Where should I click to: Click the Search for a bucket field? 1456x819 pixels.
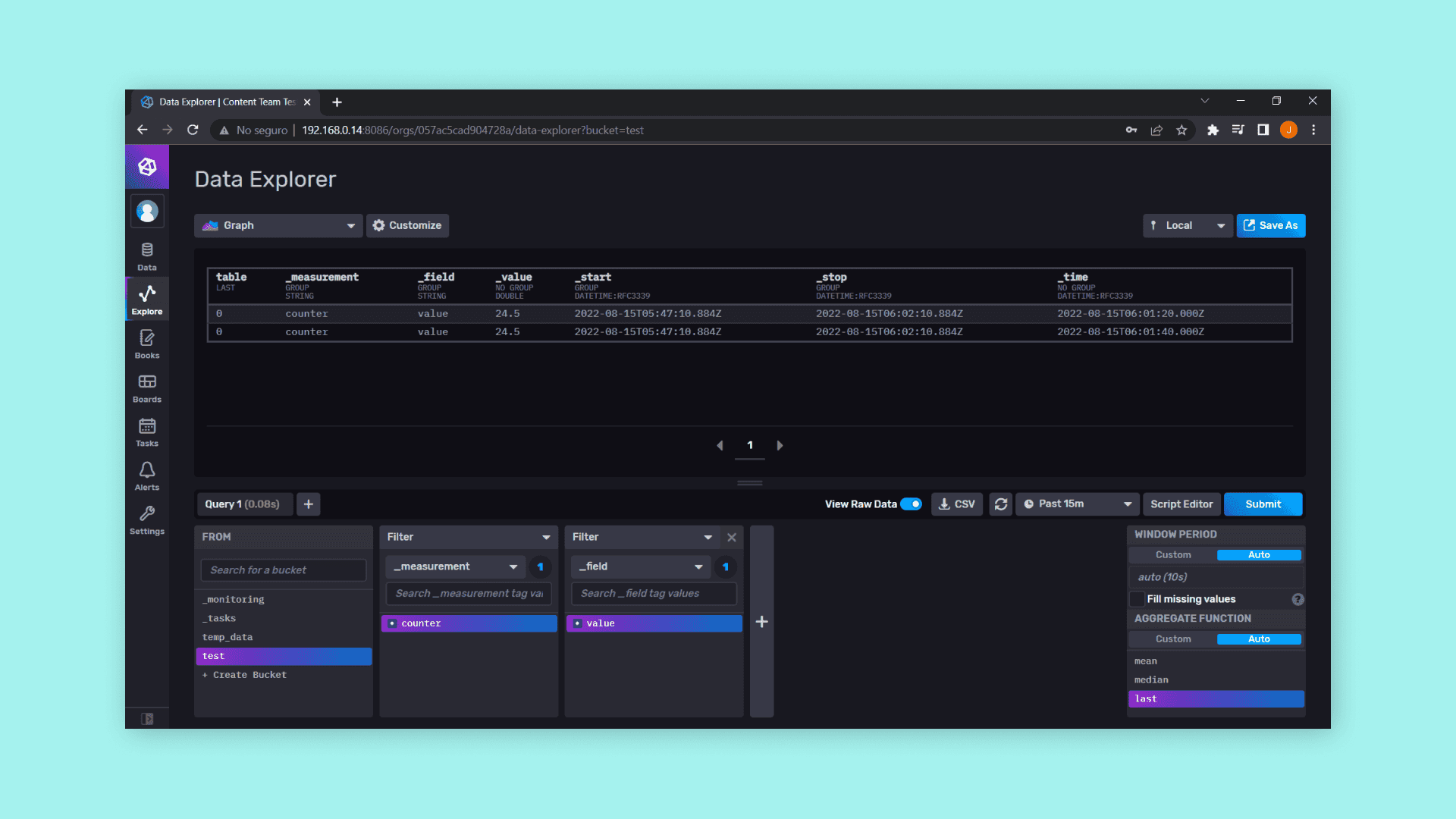(283, 570)
